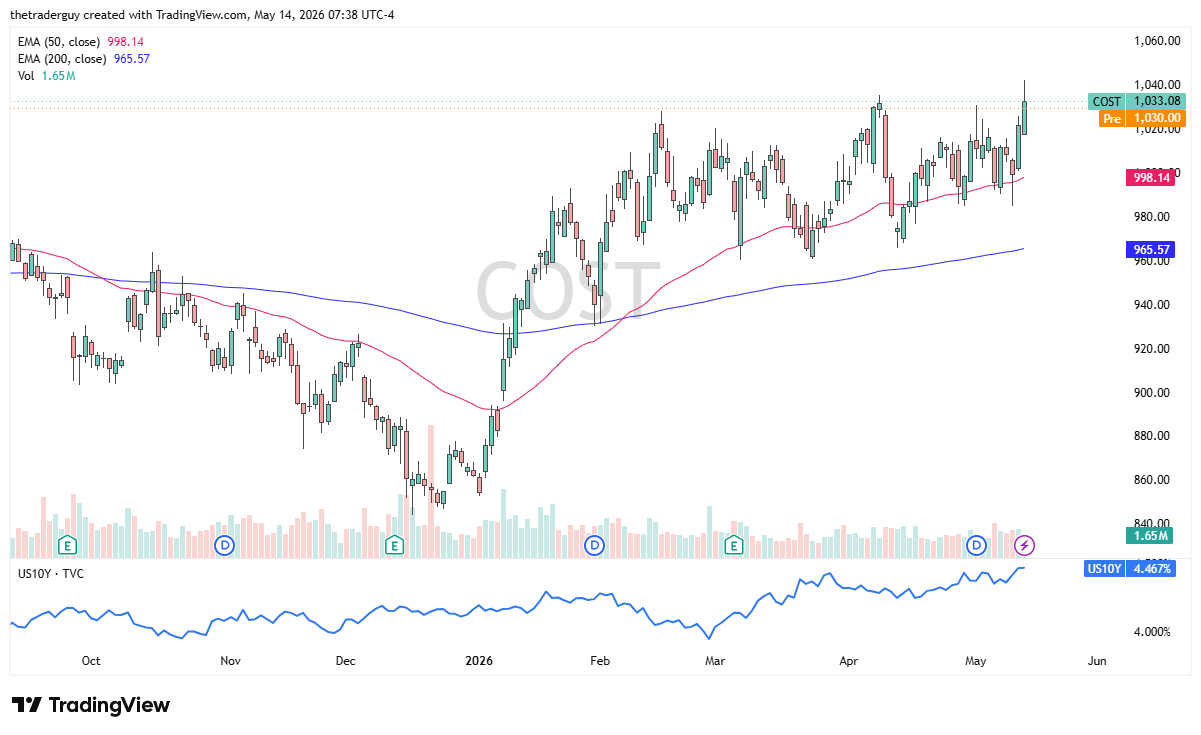Click the orange Pre market tag
1201x735 pixels.
(1112, 118)
